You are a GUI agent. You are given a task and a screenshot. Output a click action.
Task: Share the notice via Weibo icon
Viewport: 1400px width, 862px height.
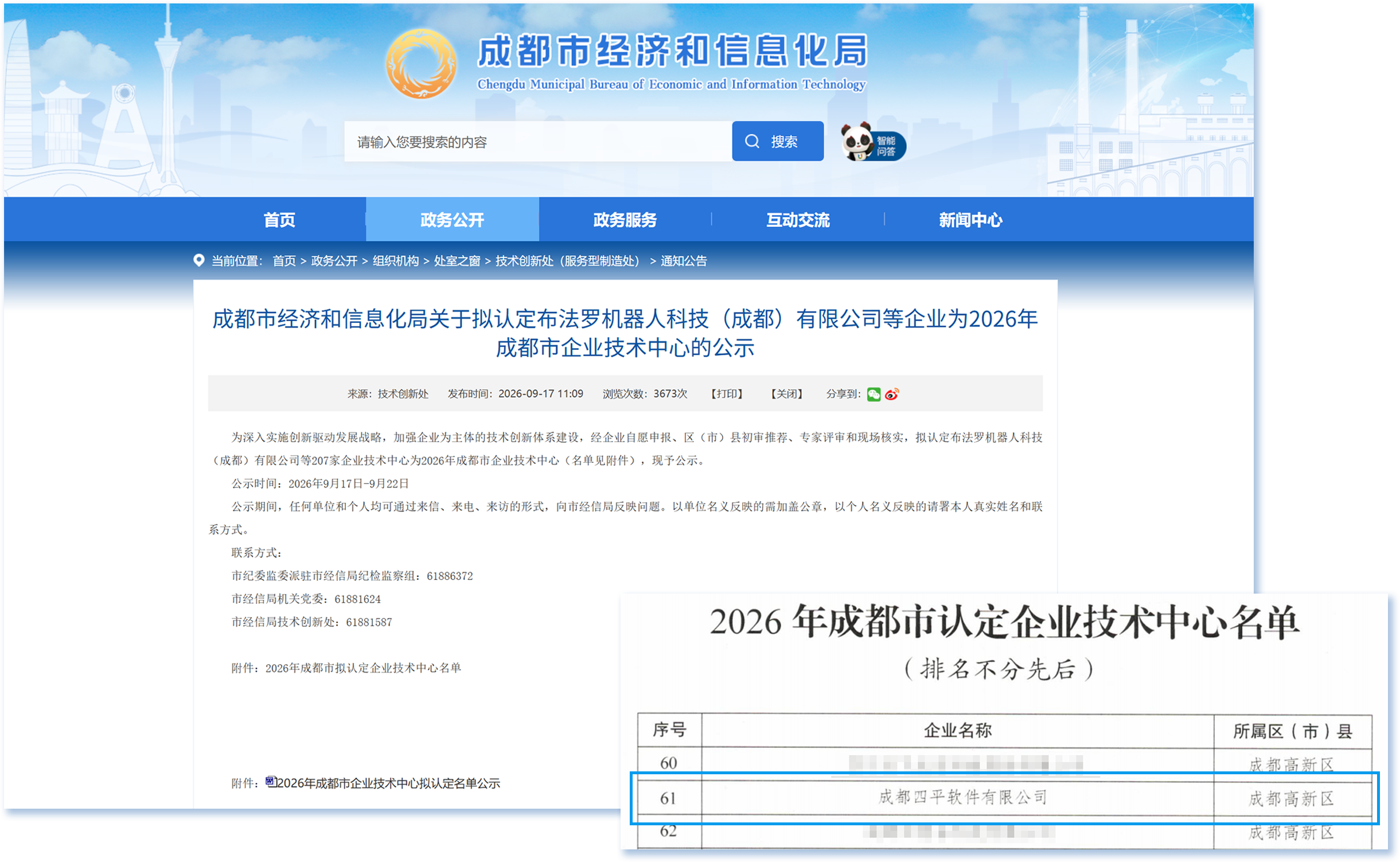coord(892,394)
